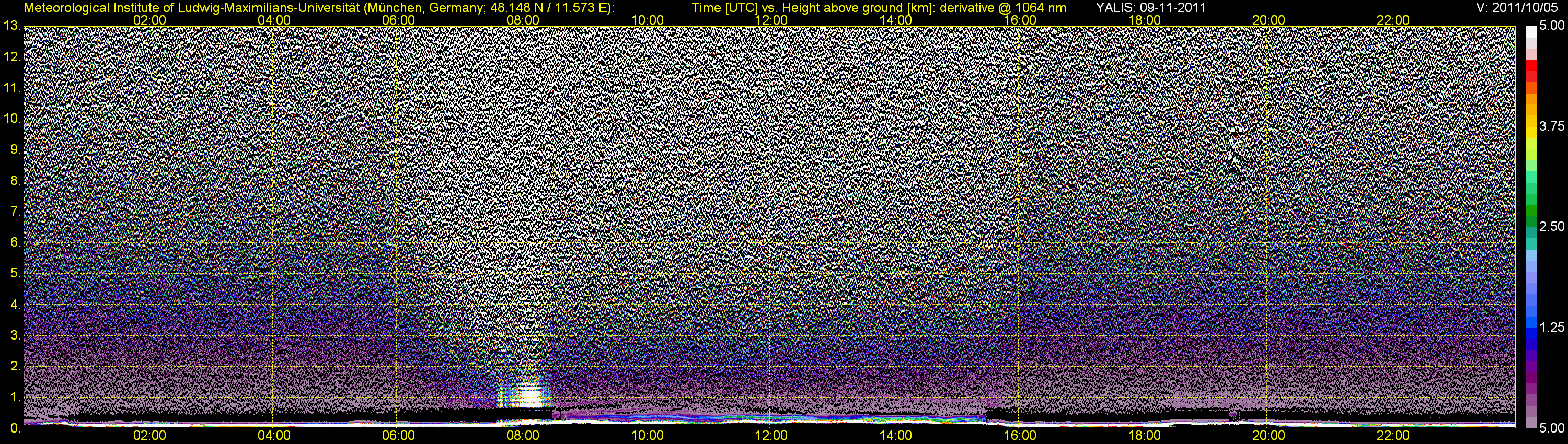This screenshot has height=444, width=1568.
Task: Click the height axis label 1
Action: (15, 398)
